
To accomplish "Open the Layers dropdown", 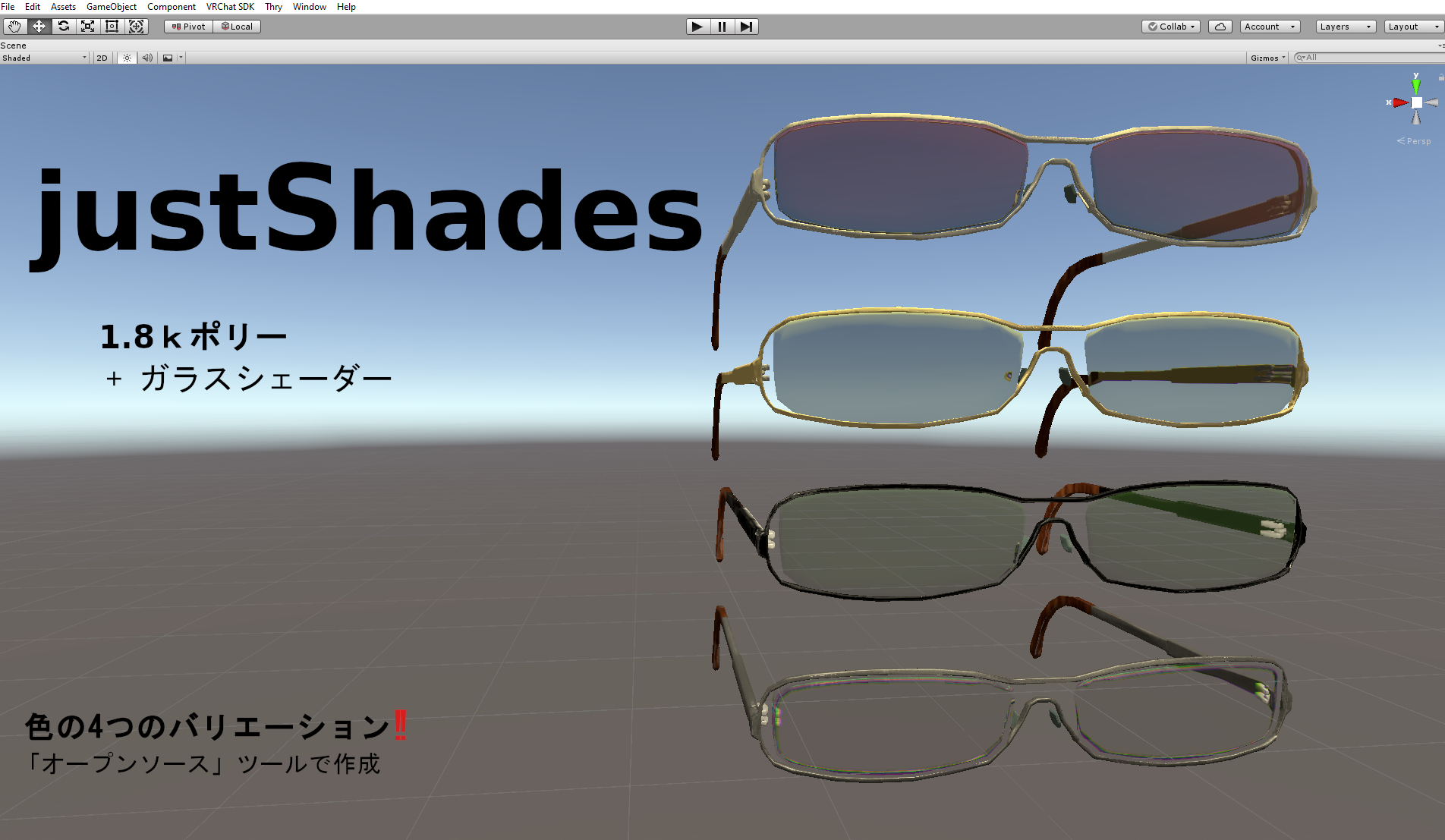I will [x=1344, y=26].
